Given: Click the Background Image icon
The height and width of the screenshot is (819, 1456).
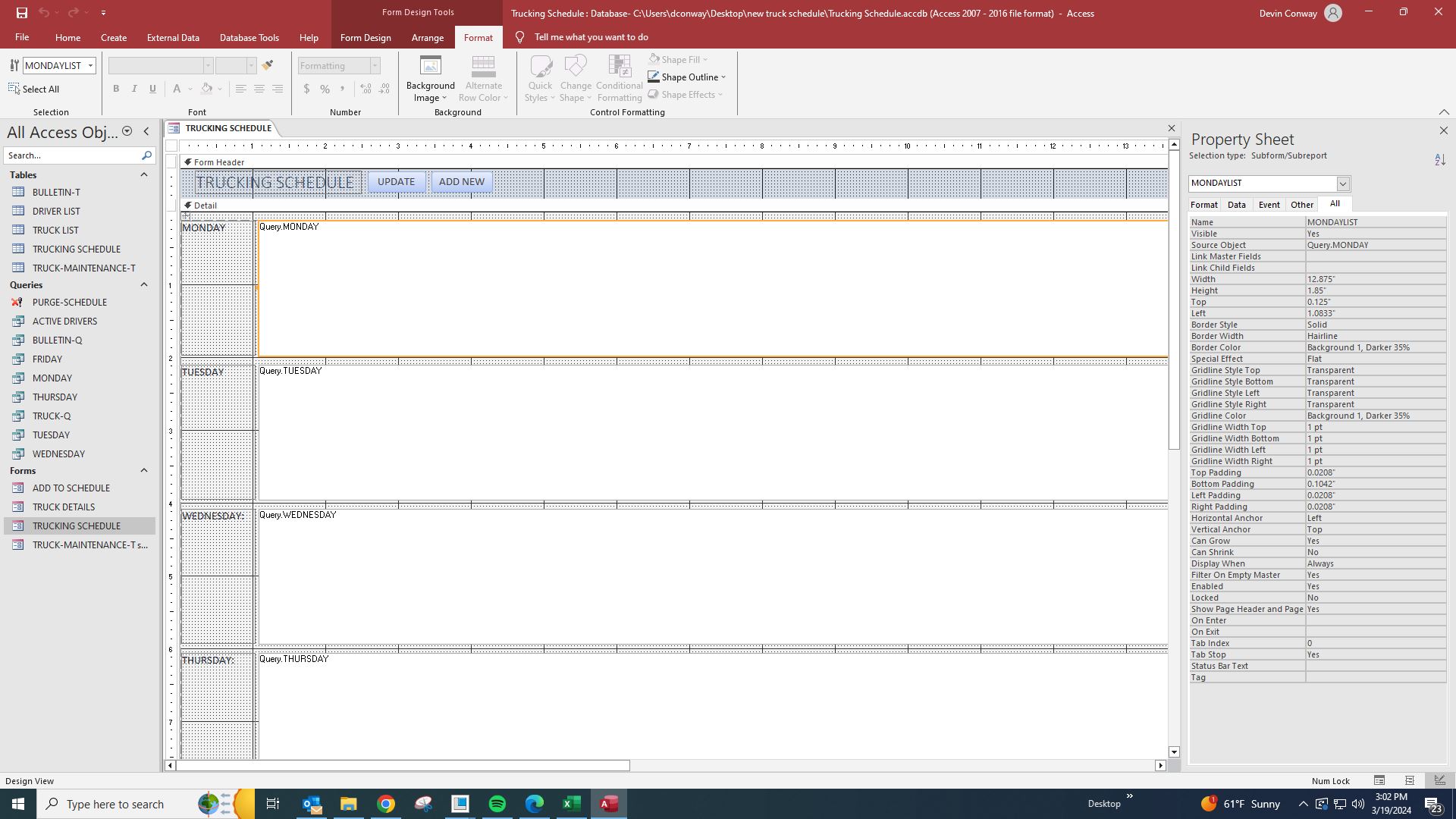Looking at the screenshot, I should 430,67.
